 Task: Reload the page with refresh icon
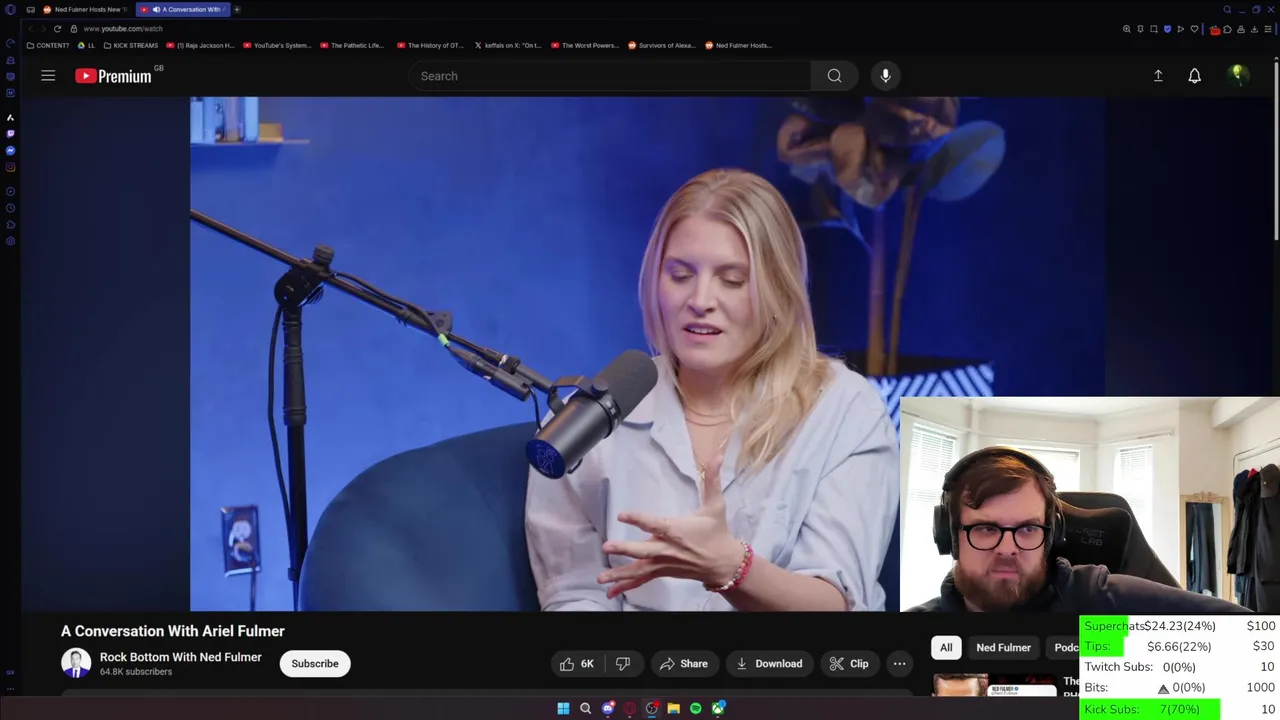pos(57,29)
